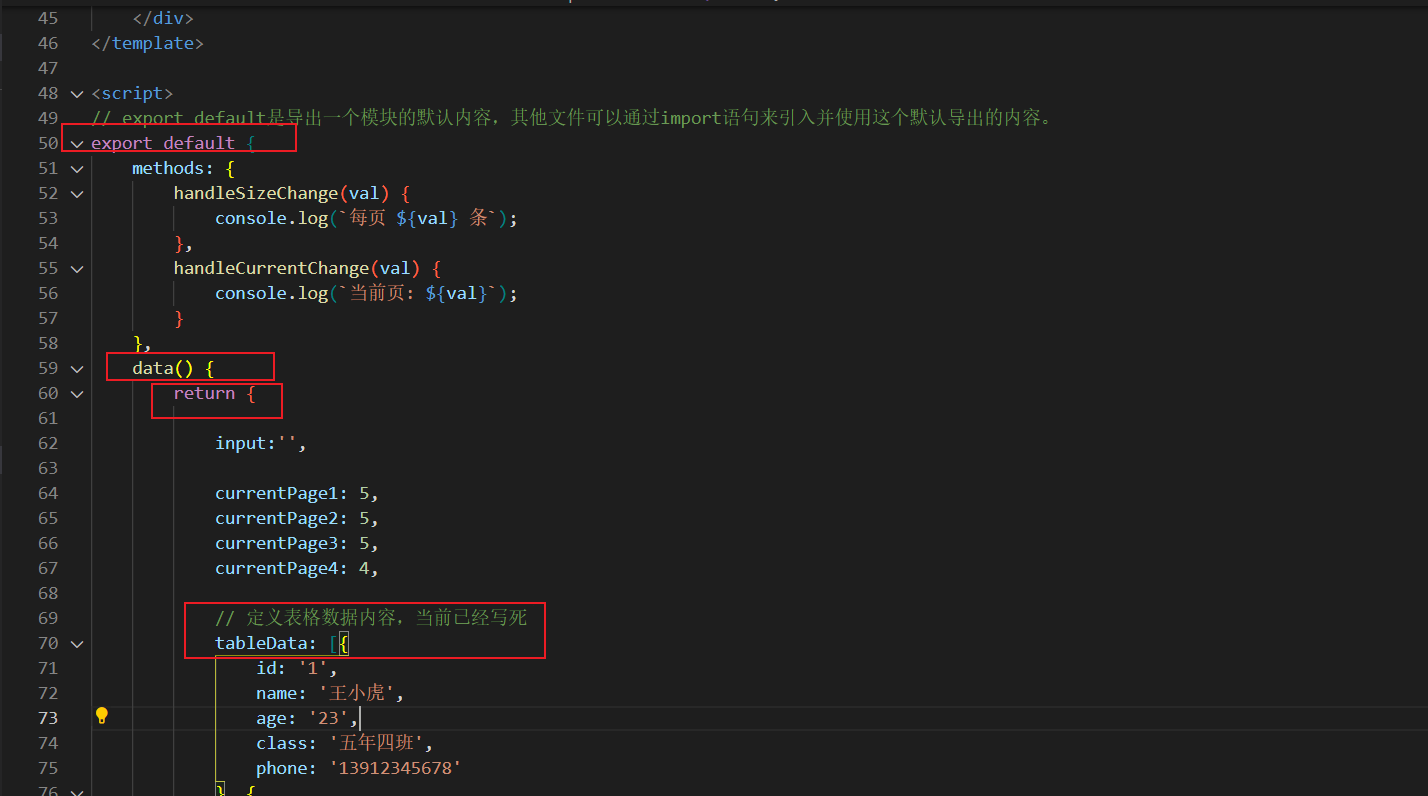Click line number 68 in the gutter
This screenshot has width=1428, height=796.
point(48,593)
